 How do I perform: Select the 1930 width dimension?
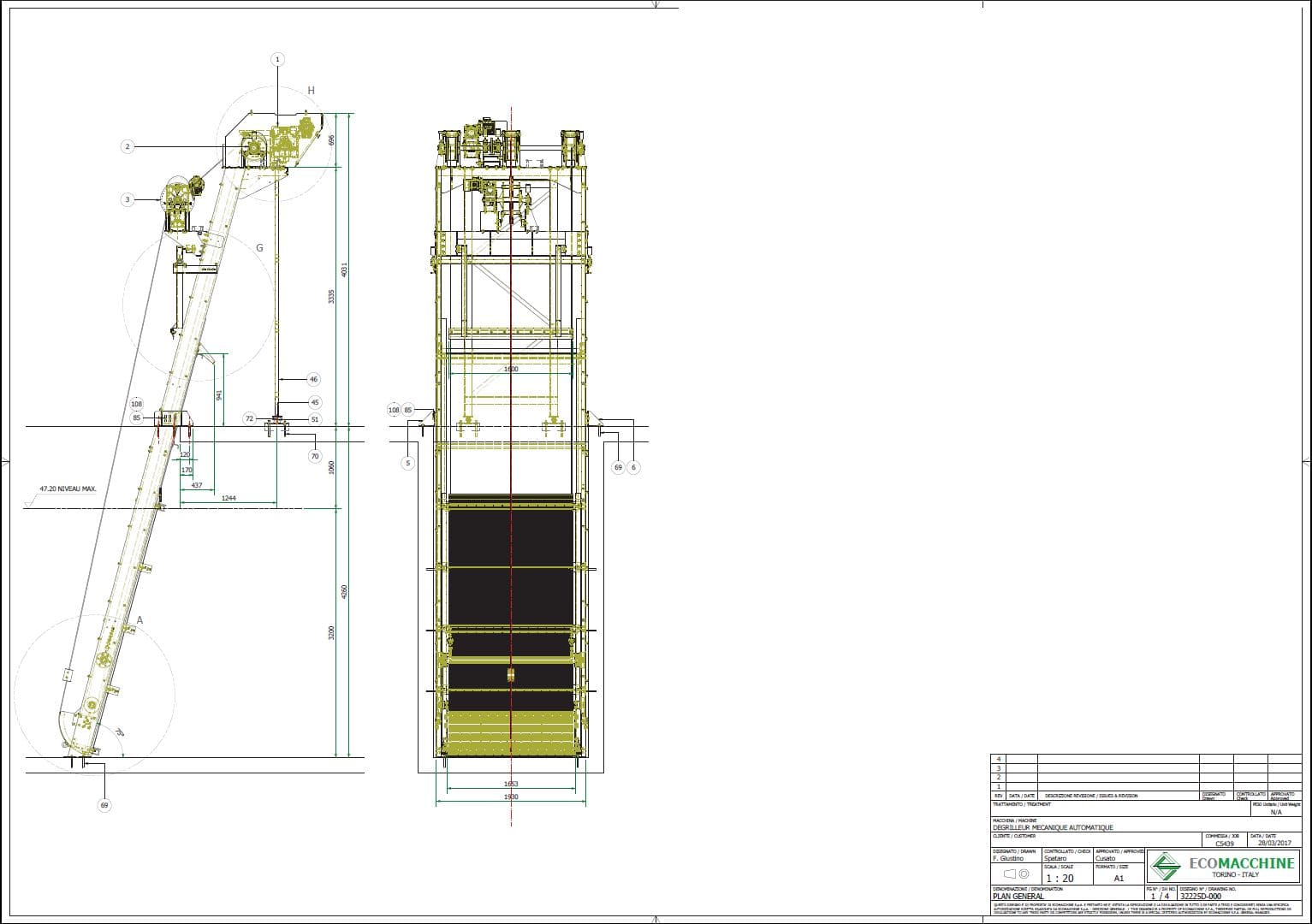pos(511,797)
